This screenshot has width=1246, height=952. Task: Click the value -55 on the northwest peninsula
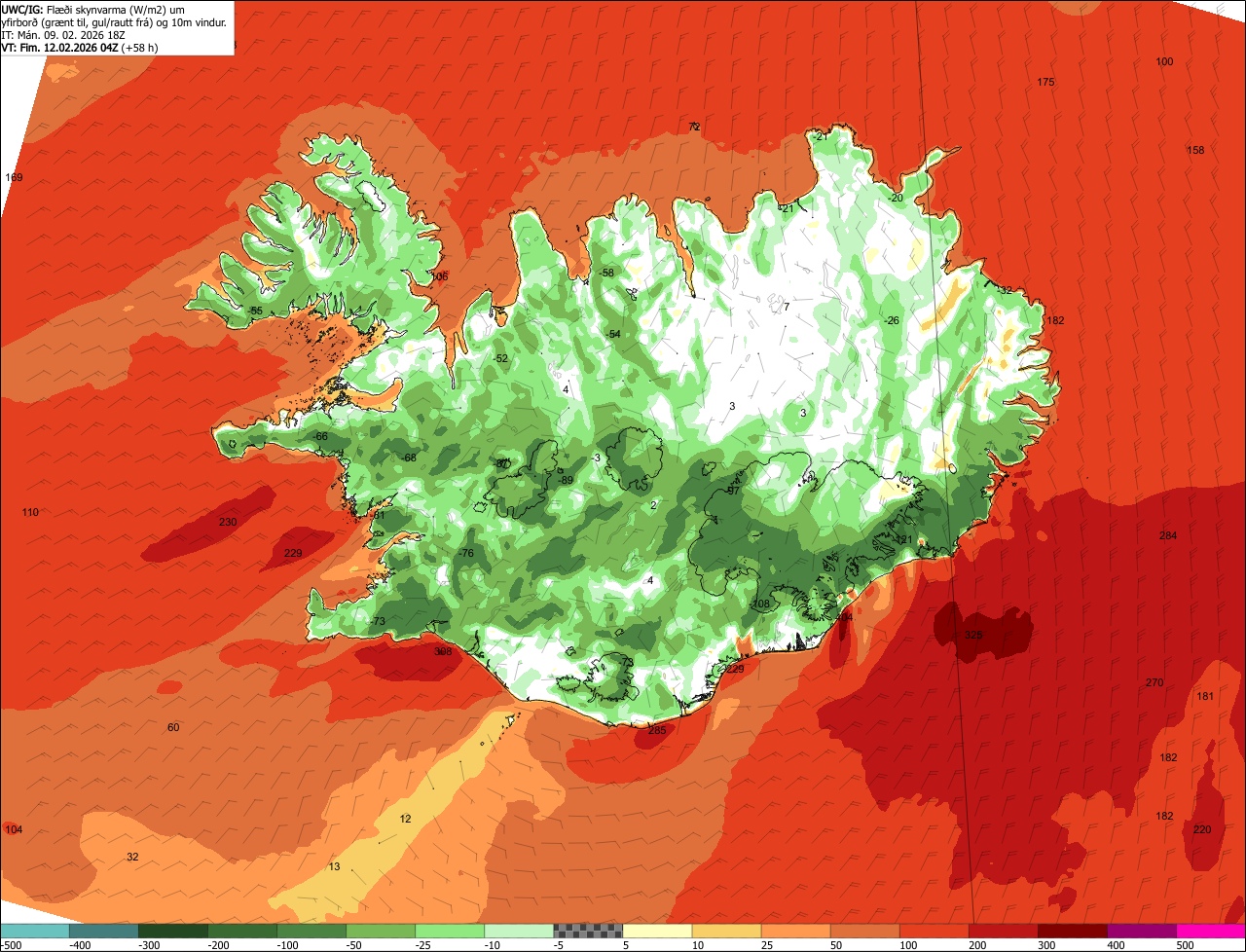(256, 311)
